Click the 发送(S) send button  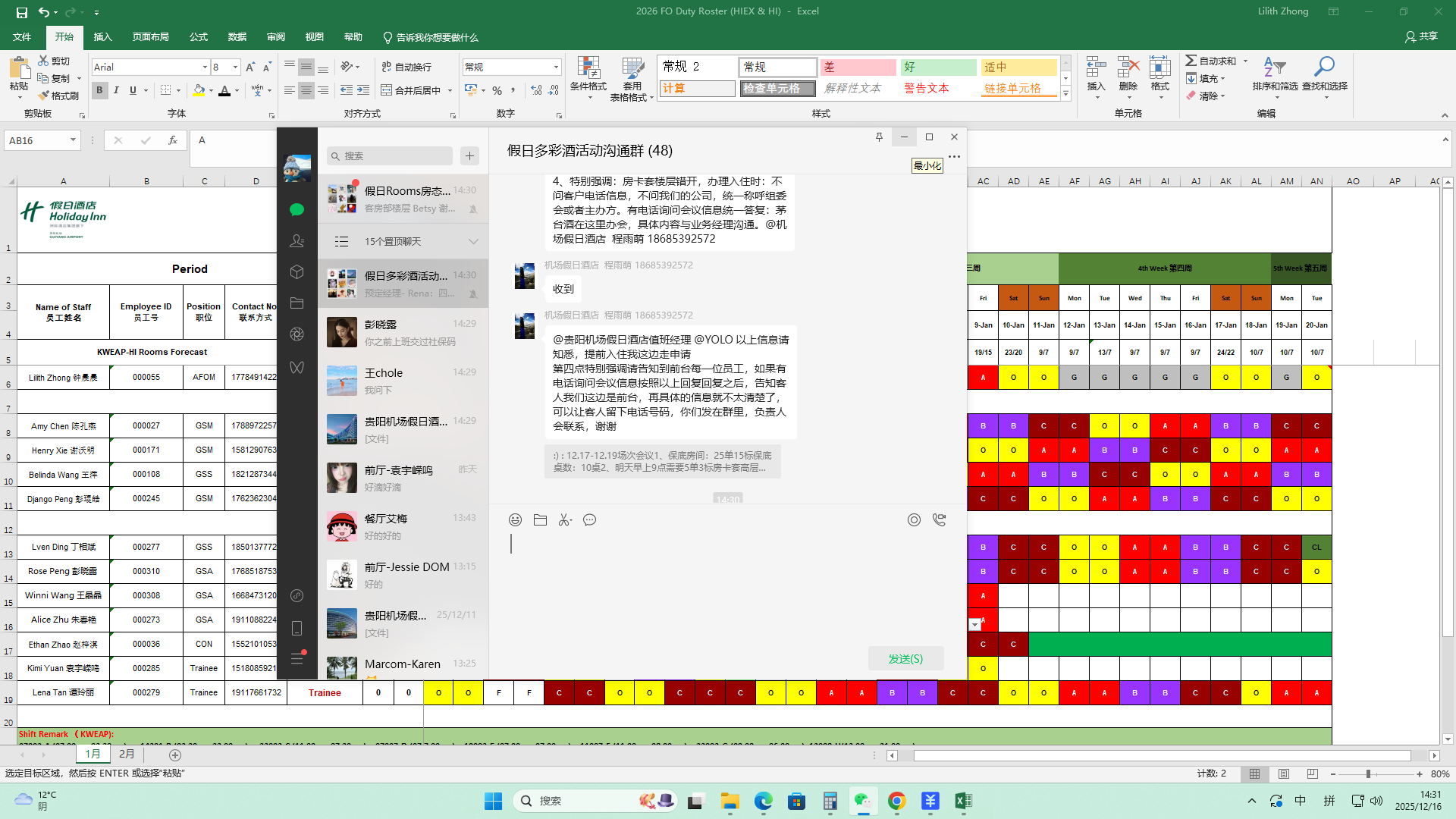(905, 658)
